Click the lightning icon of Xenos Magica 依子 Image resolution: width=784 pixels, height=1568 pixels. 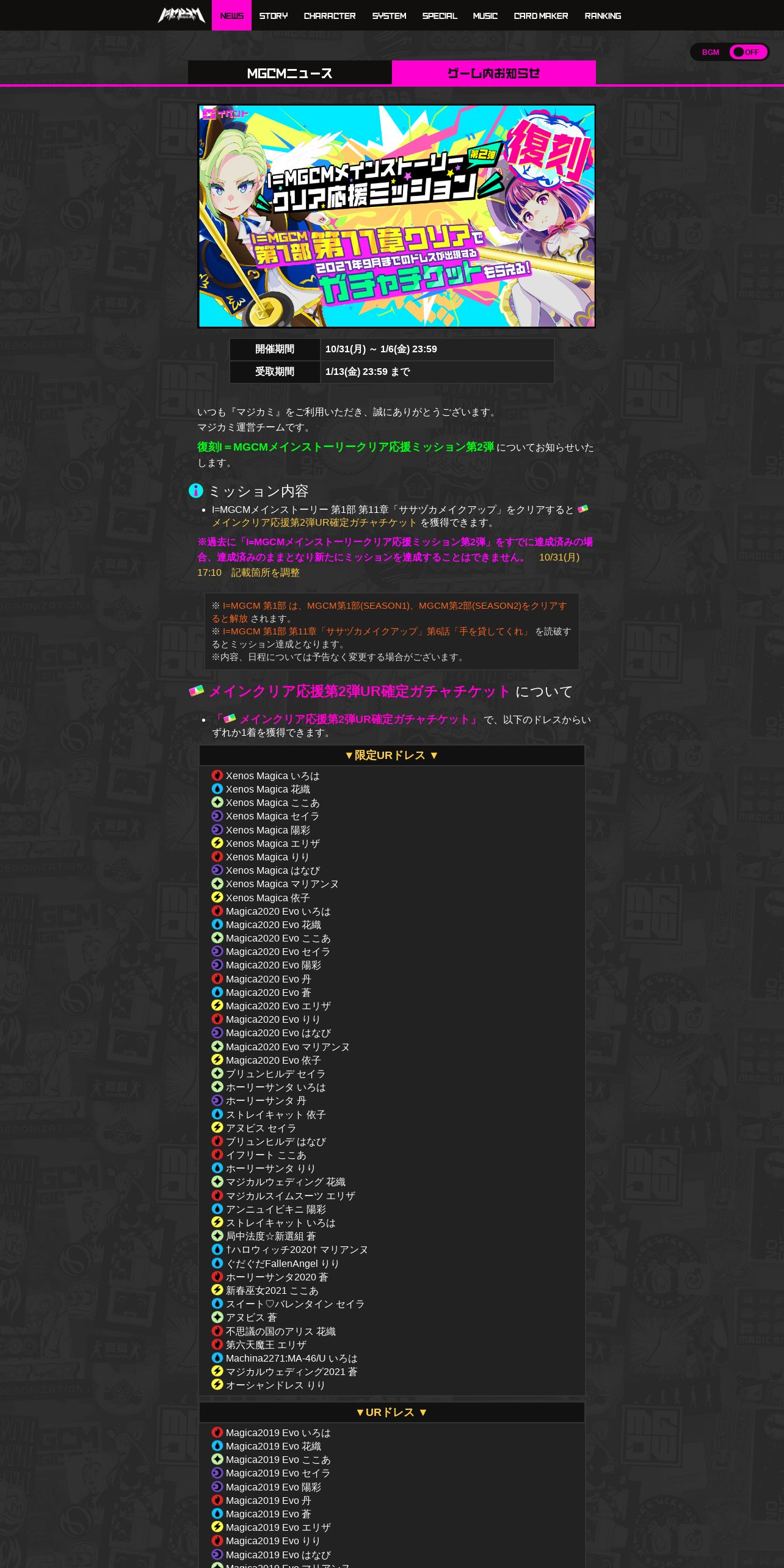[x=217, y=897]
